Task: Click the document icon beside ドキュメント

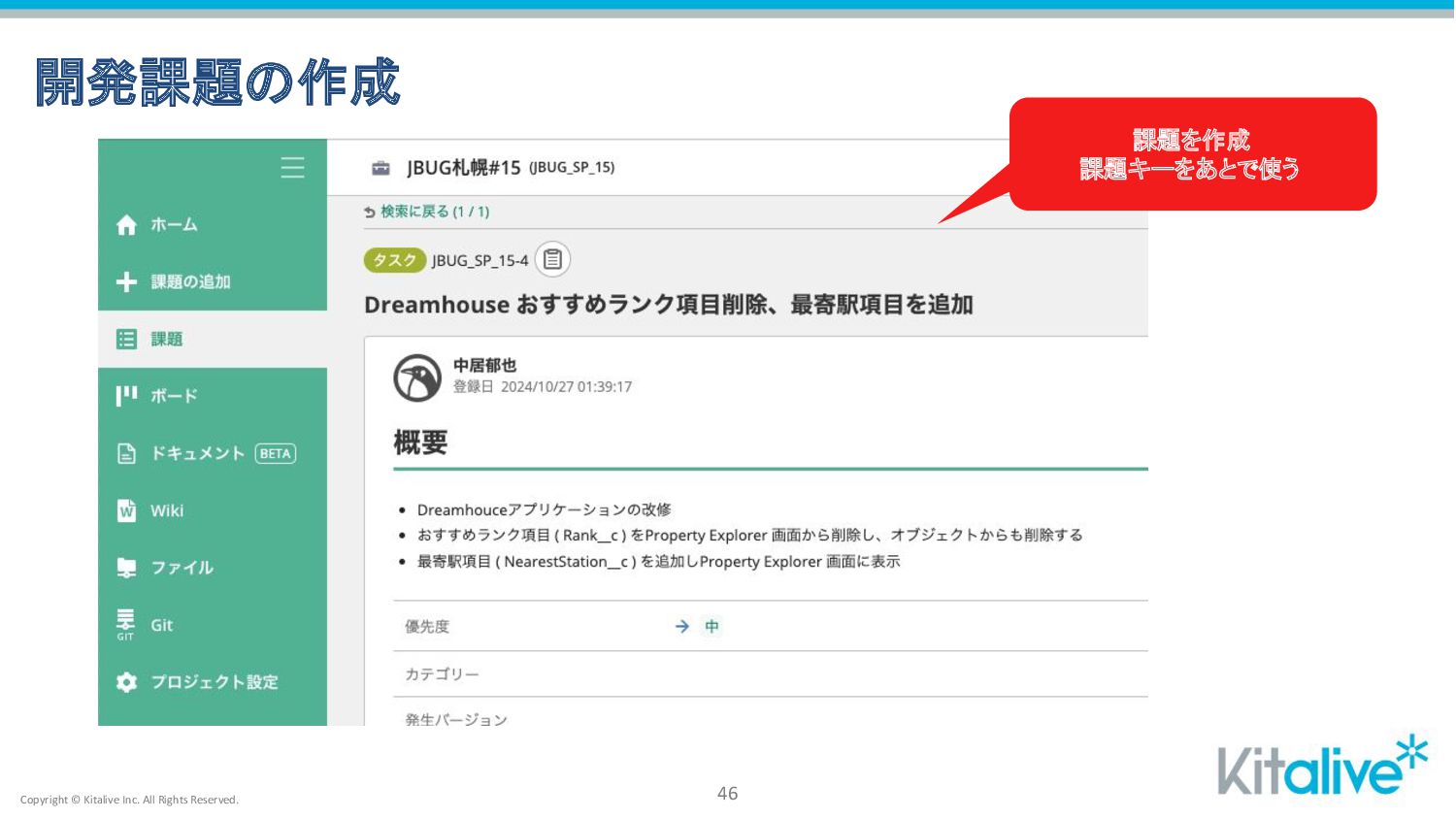Action: [x=126, y=453]
